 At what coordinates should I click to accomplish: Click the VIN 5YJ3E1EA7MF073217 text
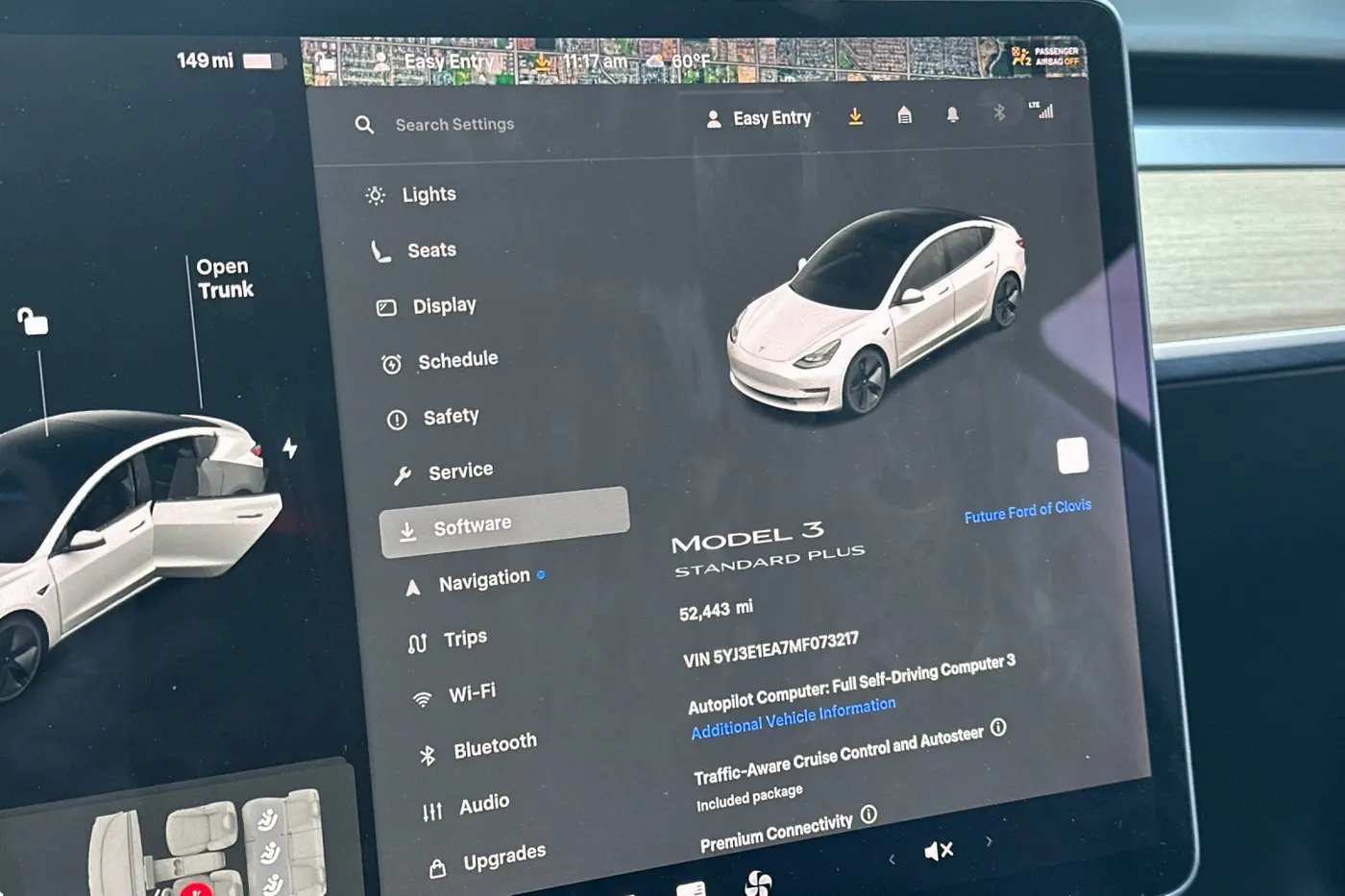[x=770, y=649]
